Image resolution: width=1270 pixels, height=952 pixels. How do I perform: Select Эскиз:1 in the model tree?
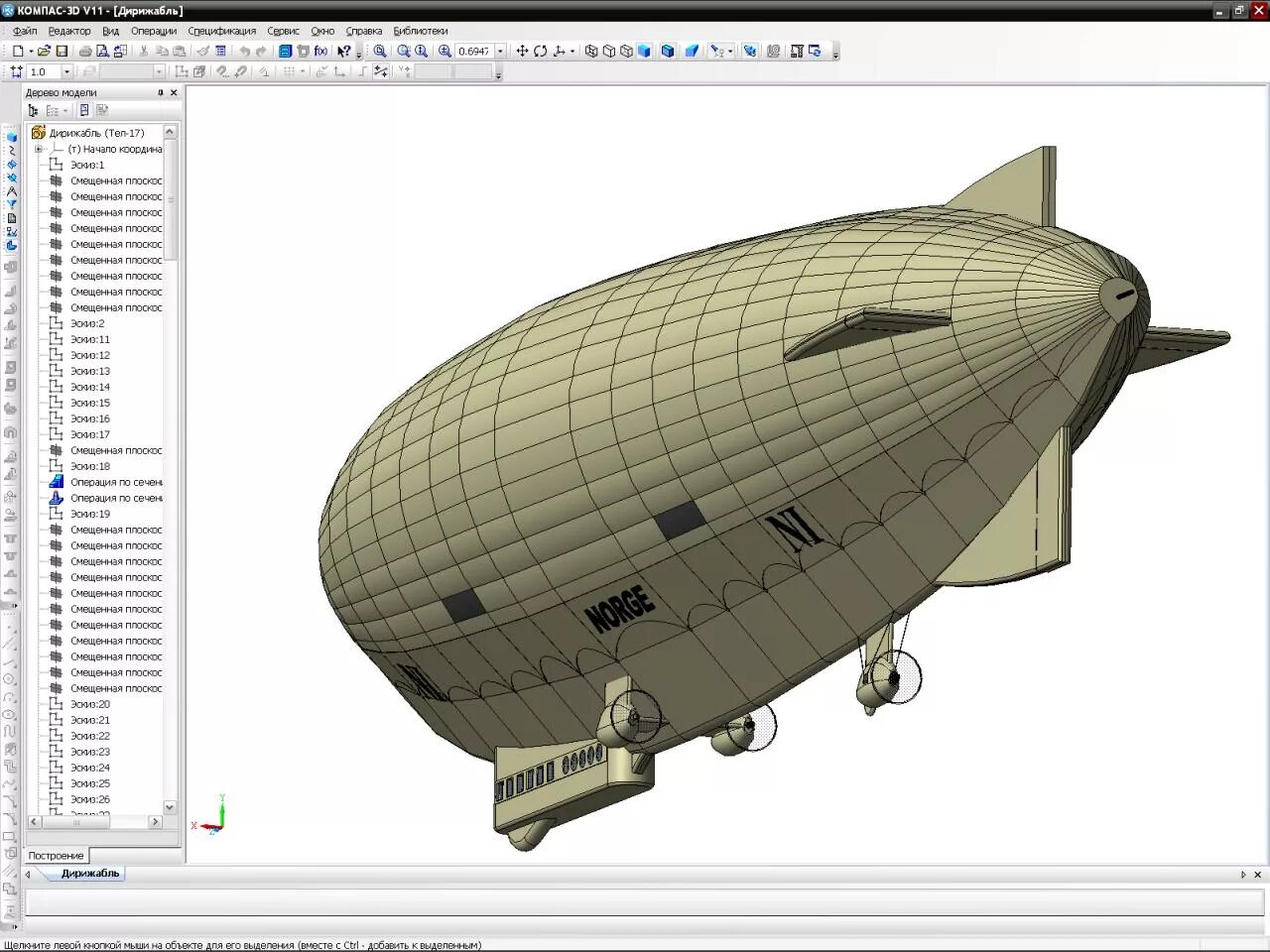coord(87,165)
